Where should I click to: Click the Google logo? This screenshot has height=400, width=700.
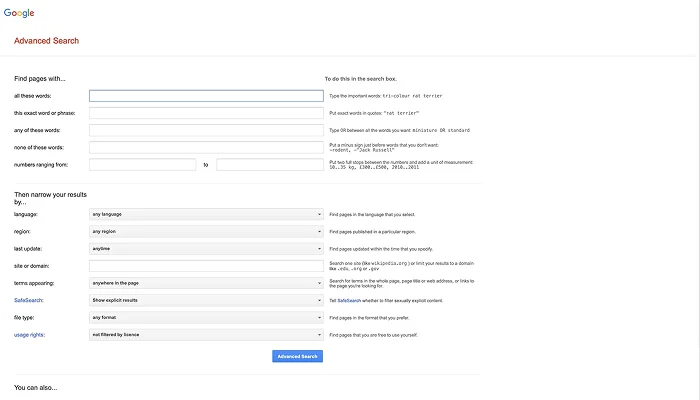[x=18, y=12]
